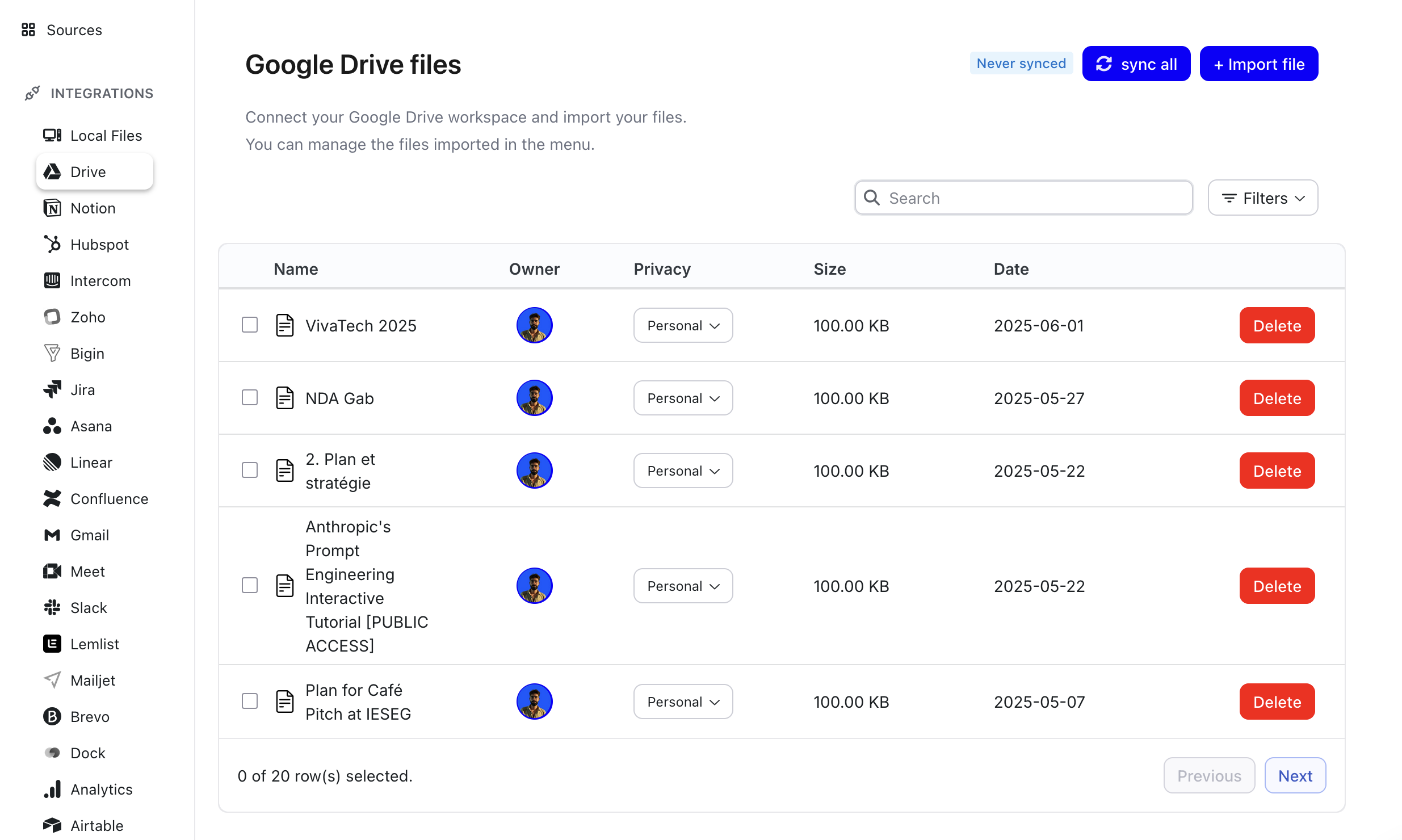Expand Privacy dropdown for VivaTech 2025
The height and width of the screenshot is (840, 1402).
[x=683, y=326]
